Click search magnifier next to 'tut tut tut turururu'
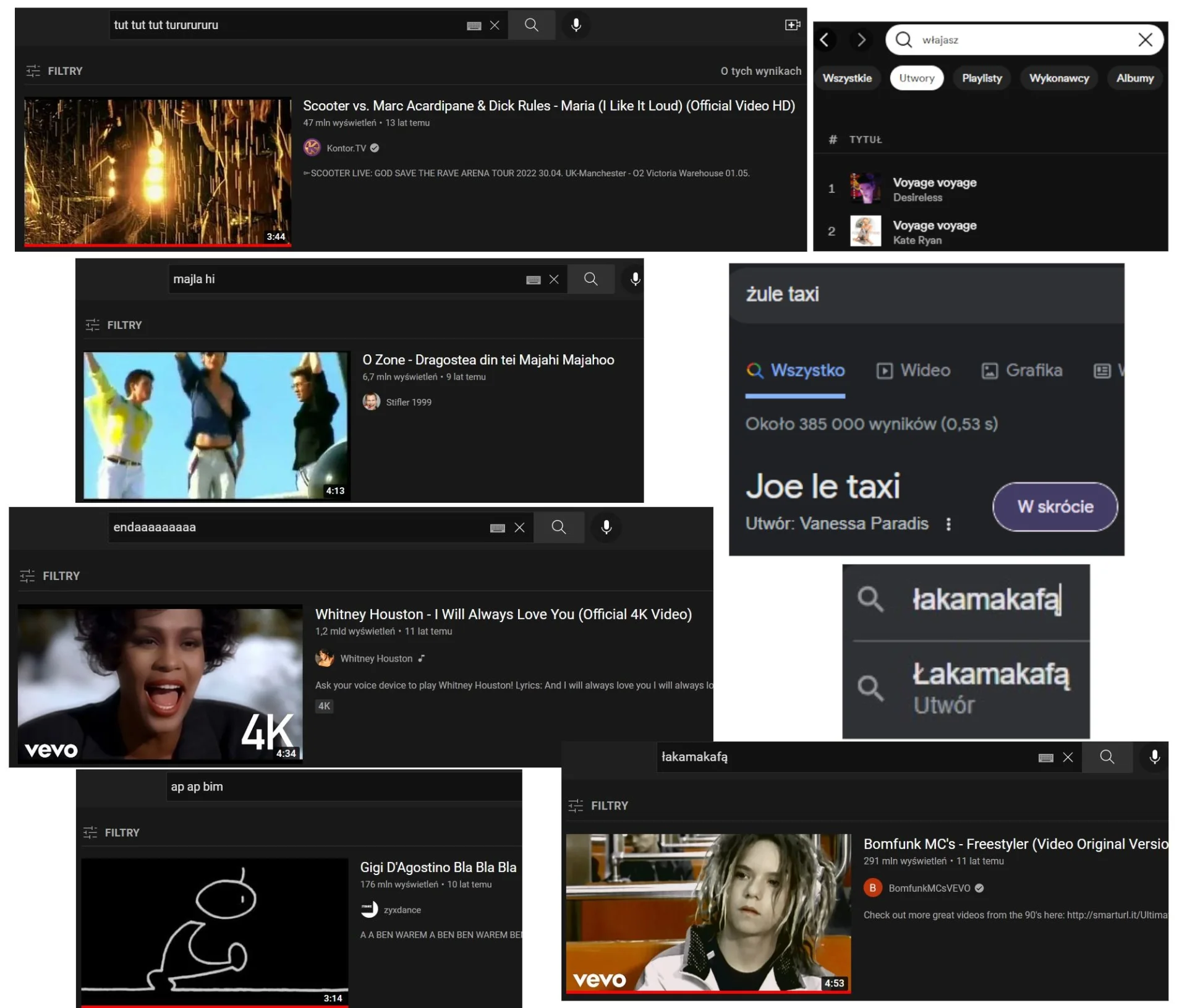 point(531,25)
